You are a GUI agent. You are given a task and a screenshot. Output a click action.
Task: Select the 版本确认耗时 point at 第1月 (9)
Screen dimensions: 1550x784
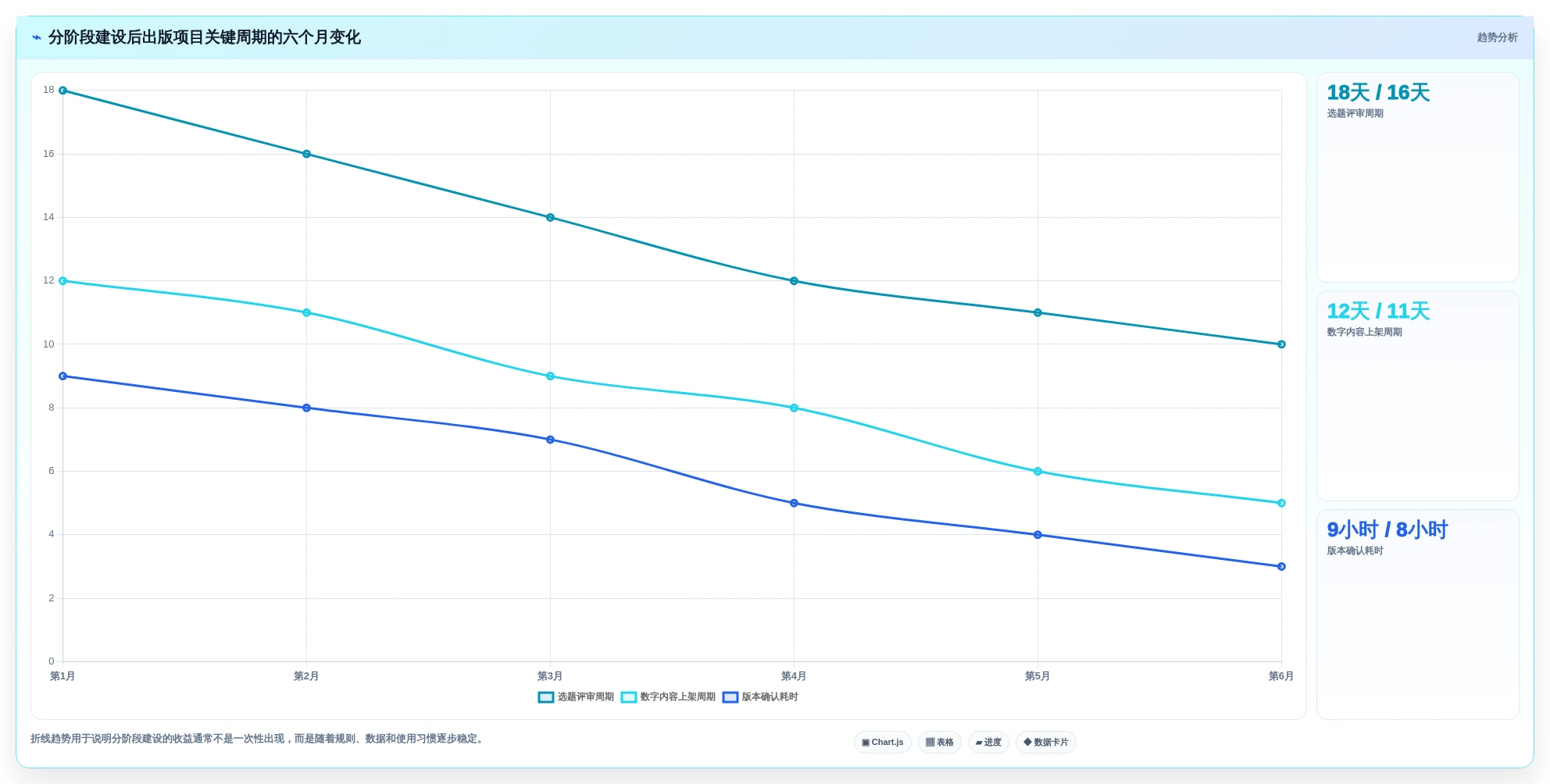coord(63,376)
